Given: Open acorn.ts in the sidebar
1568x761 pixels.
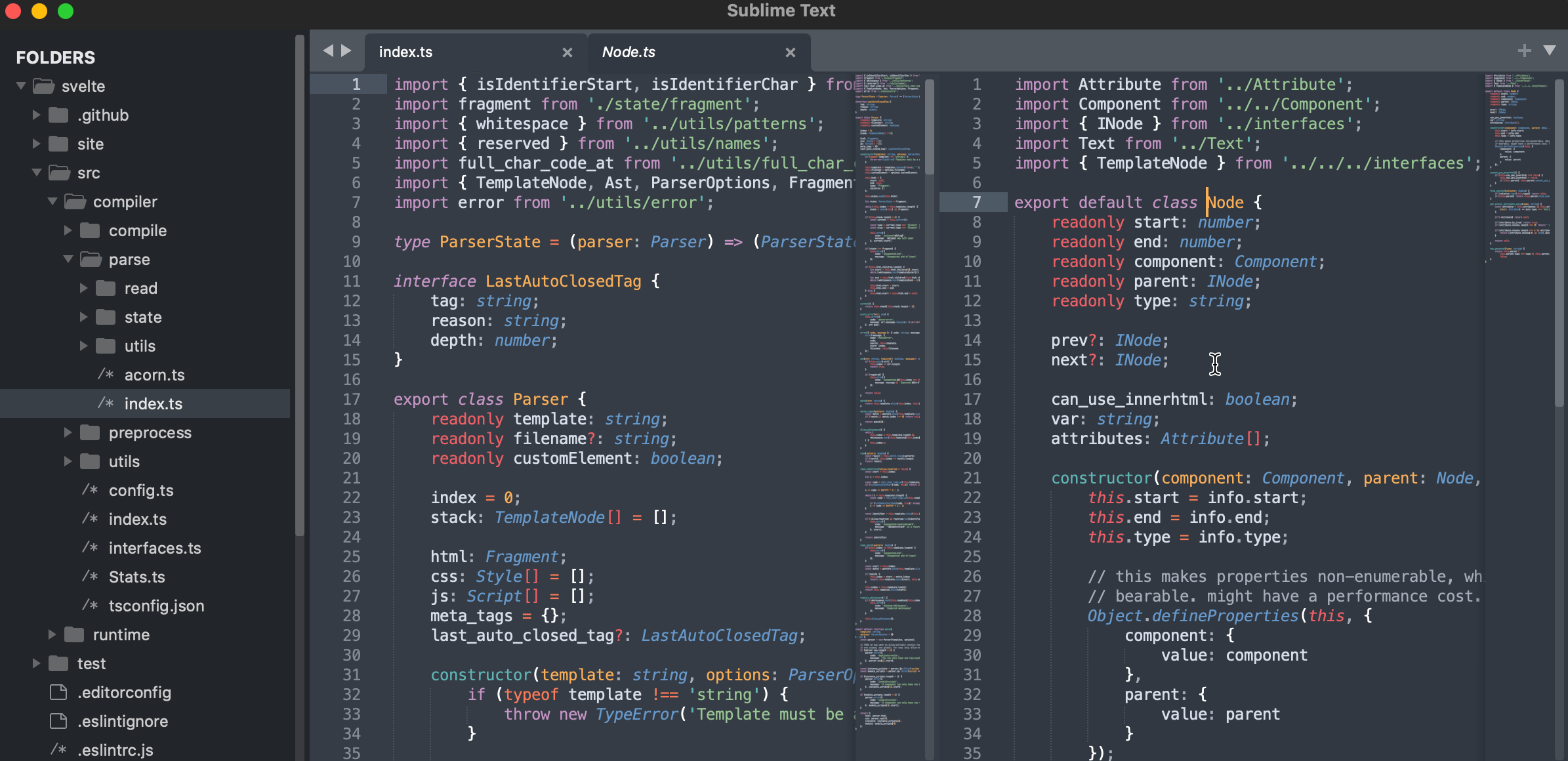Looking at the screenshot, I should pos(154,375).
